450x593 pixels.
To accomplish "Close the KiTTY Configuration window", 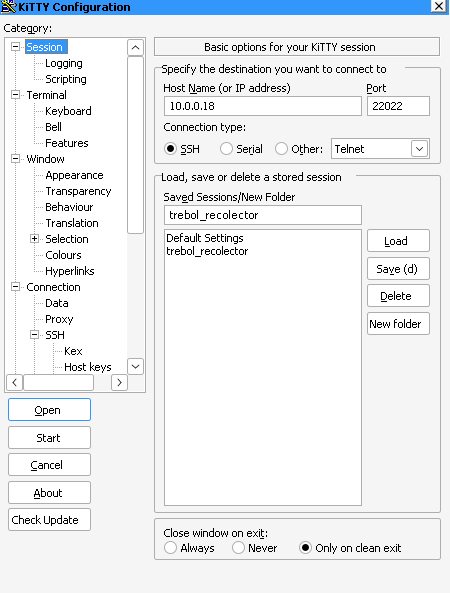I will (439, 6).
